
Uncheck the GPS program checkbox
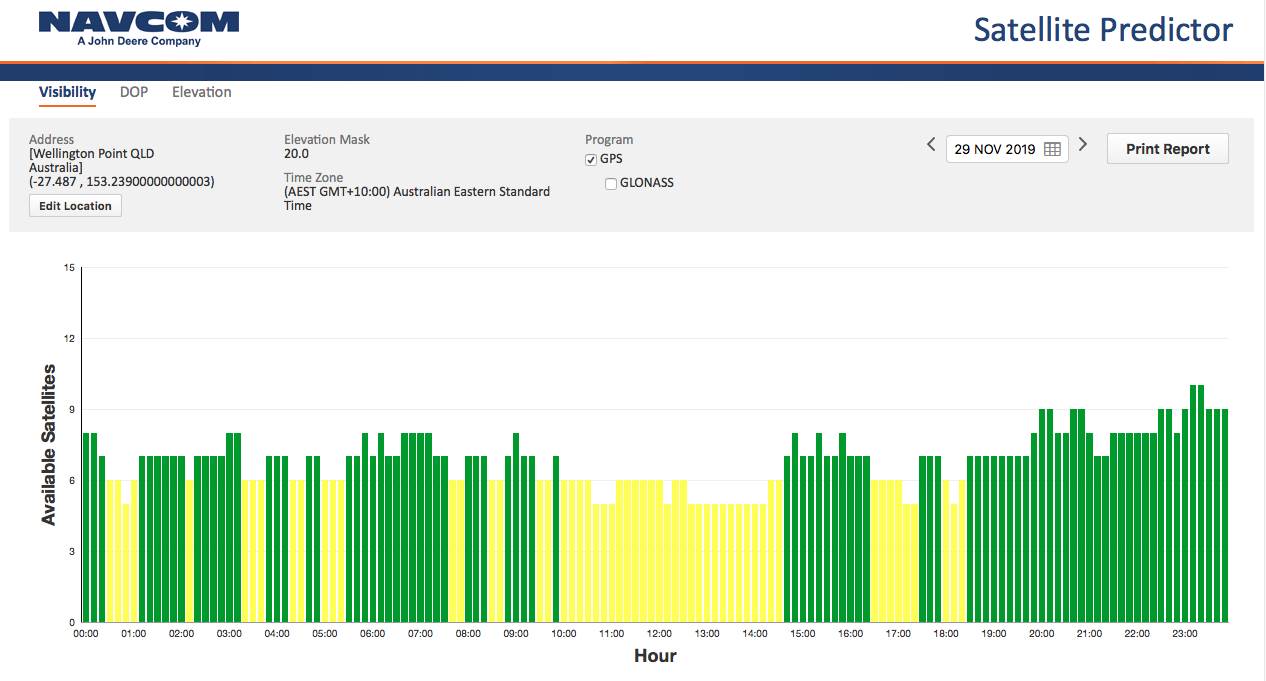(x=591, y=160)
